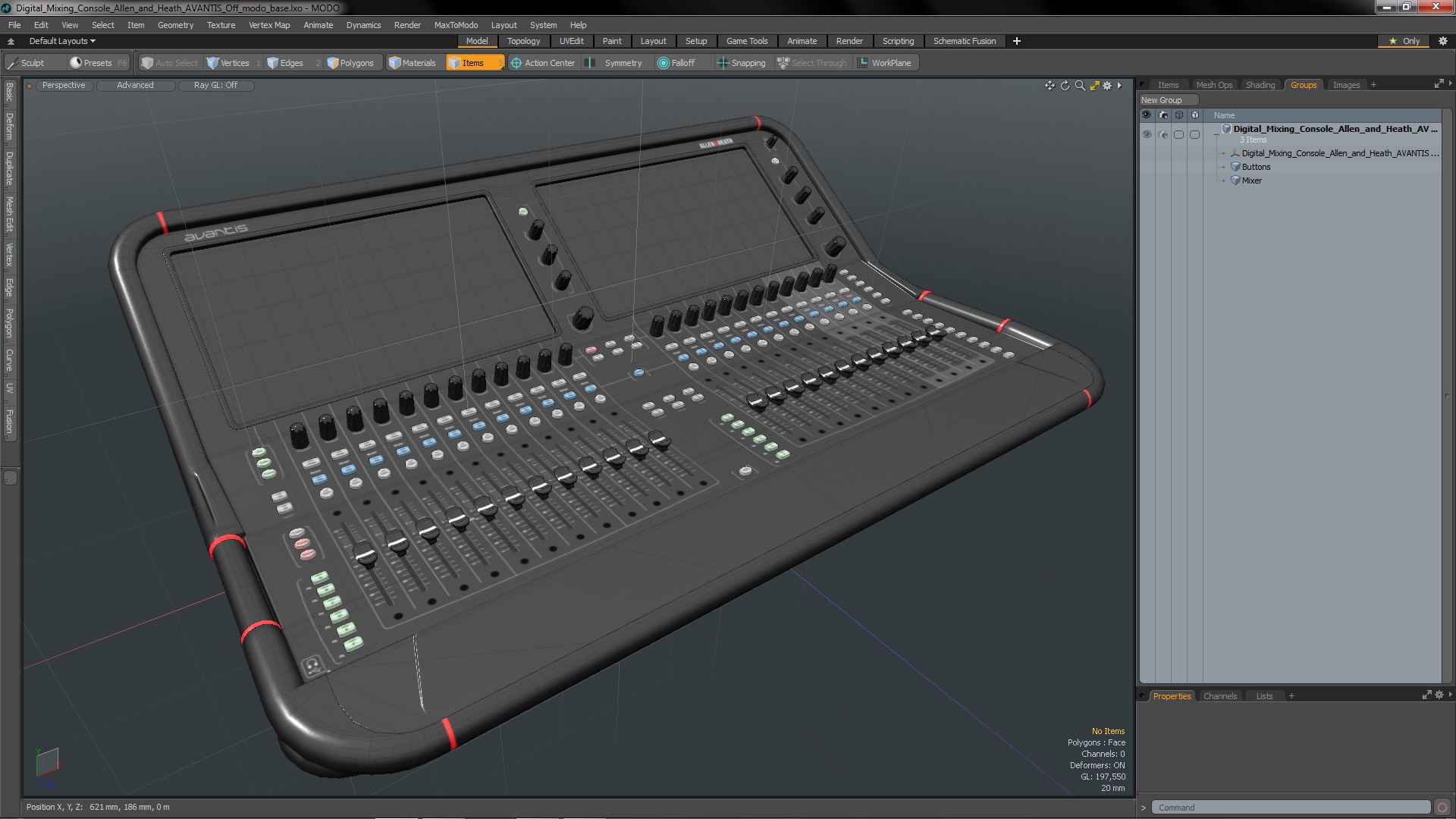
Task: Switch to the Channels tab
Action: [1219, 696]
